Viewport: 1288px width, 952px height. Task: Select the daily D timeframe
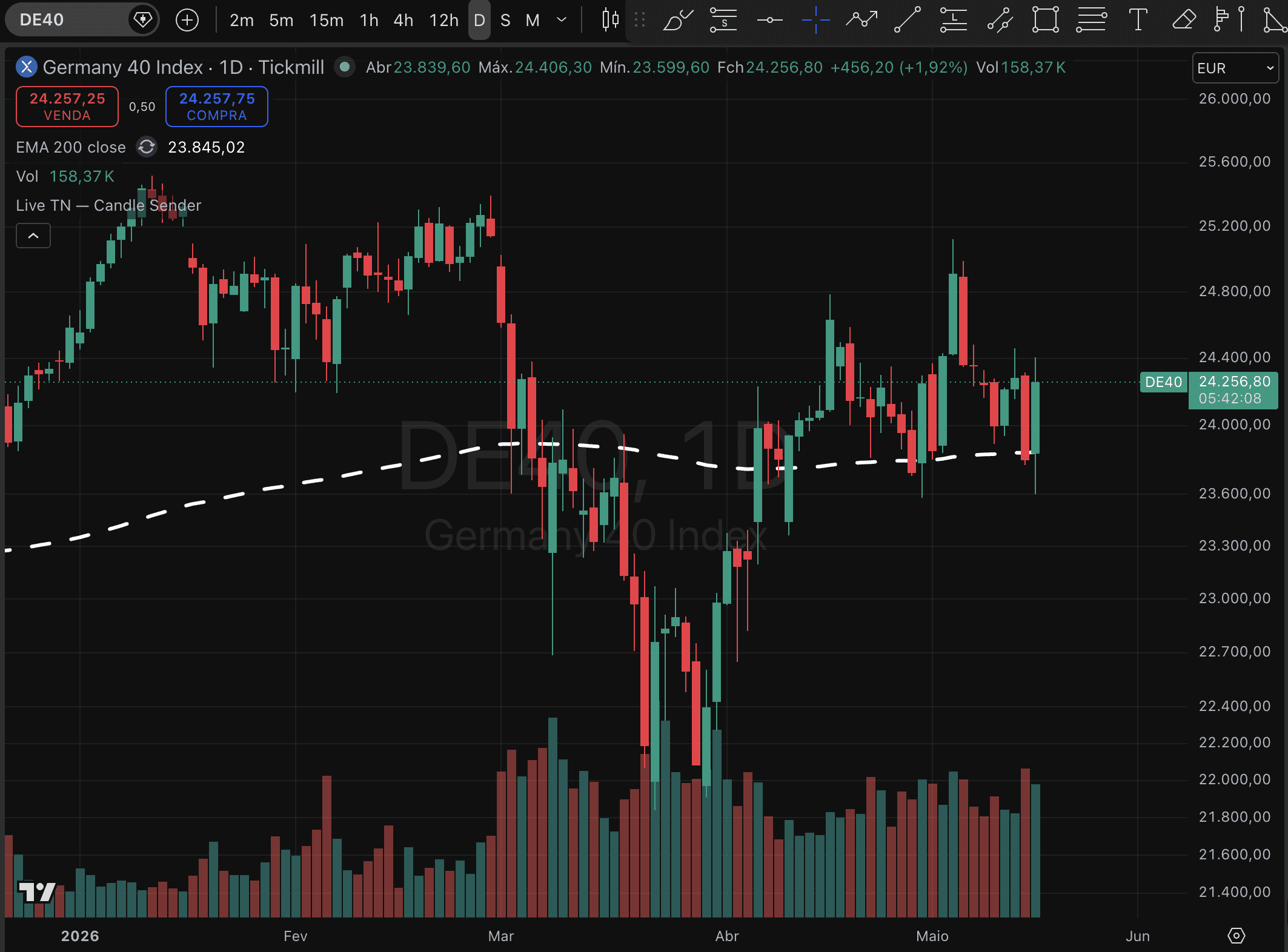(x=479, y=21)
